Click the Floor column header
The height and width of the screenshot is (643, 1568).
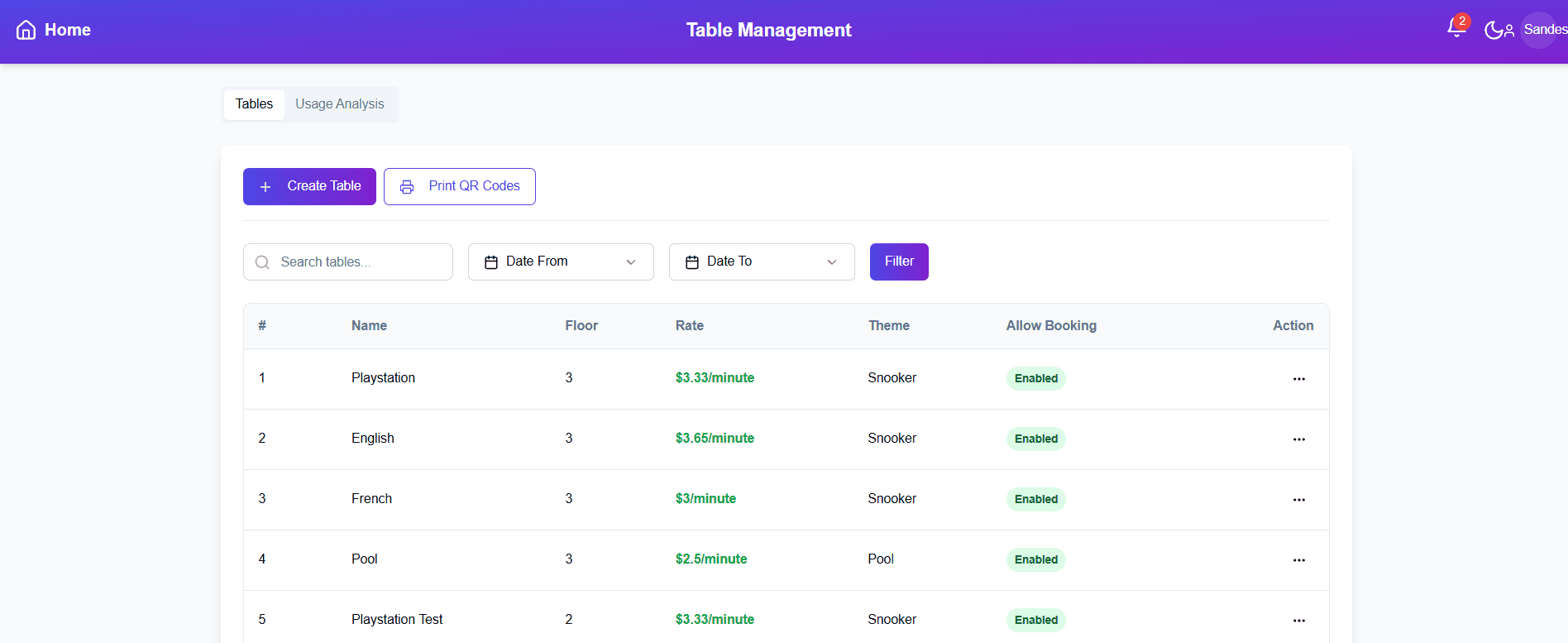pyautogui.click(x=581, y=326)
